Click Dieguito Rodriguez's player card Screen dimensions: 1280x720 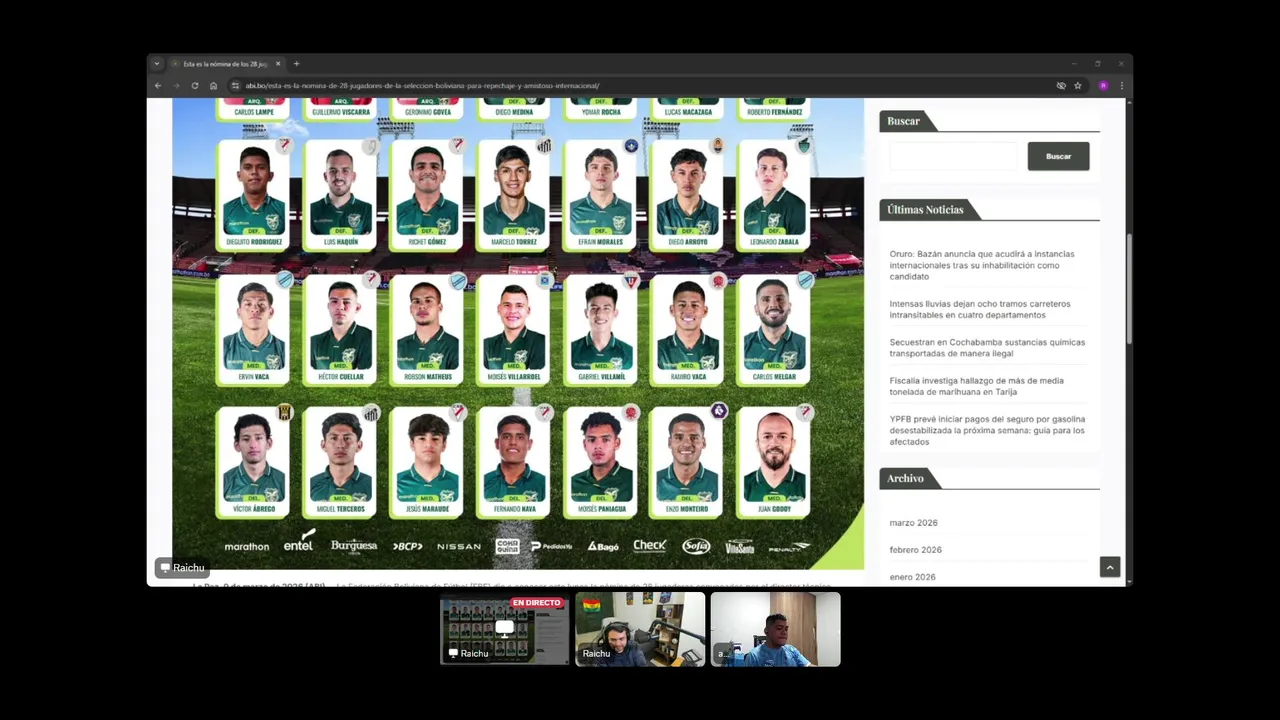pyautogui.click(x=253, y=195)
